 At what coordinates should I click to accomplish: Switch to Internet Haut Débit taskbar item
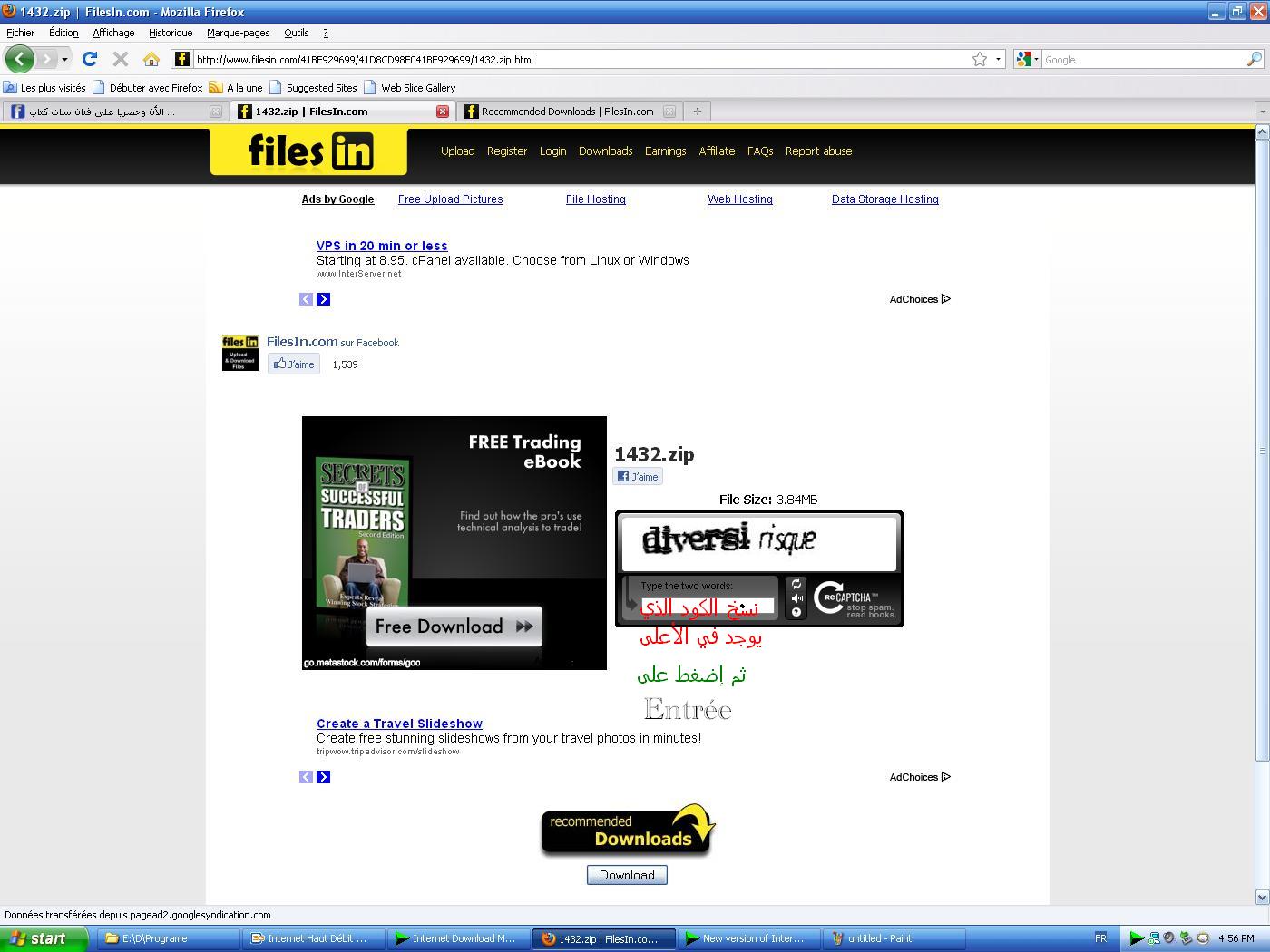coord(313,938)
